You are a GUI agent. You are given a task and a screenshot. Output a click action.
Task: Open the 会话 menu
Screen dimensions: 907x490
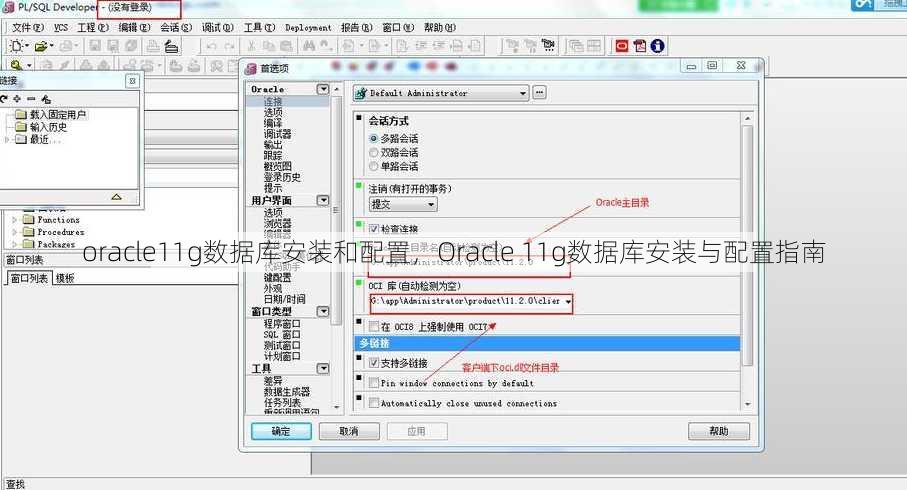(176, 27)
